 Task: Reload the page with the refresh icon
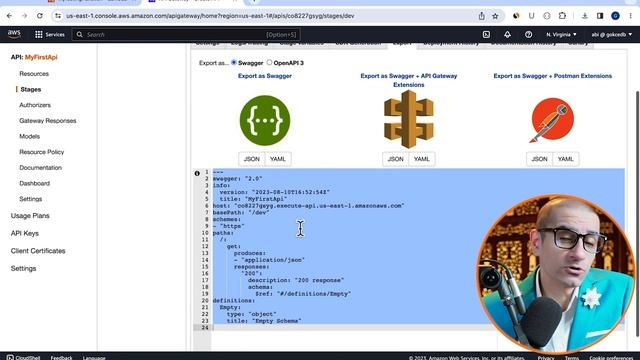pyautogui.click(x=40, y=16)
